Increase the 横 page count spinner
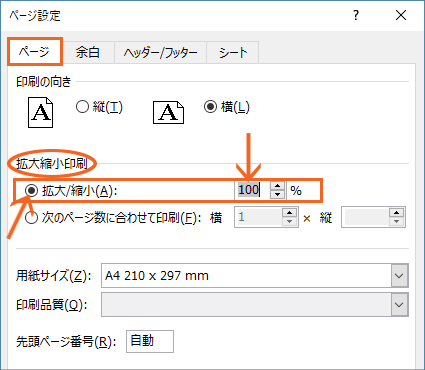The image size is (425, 370). 290,213
